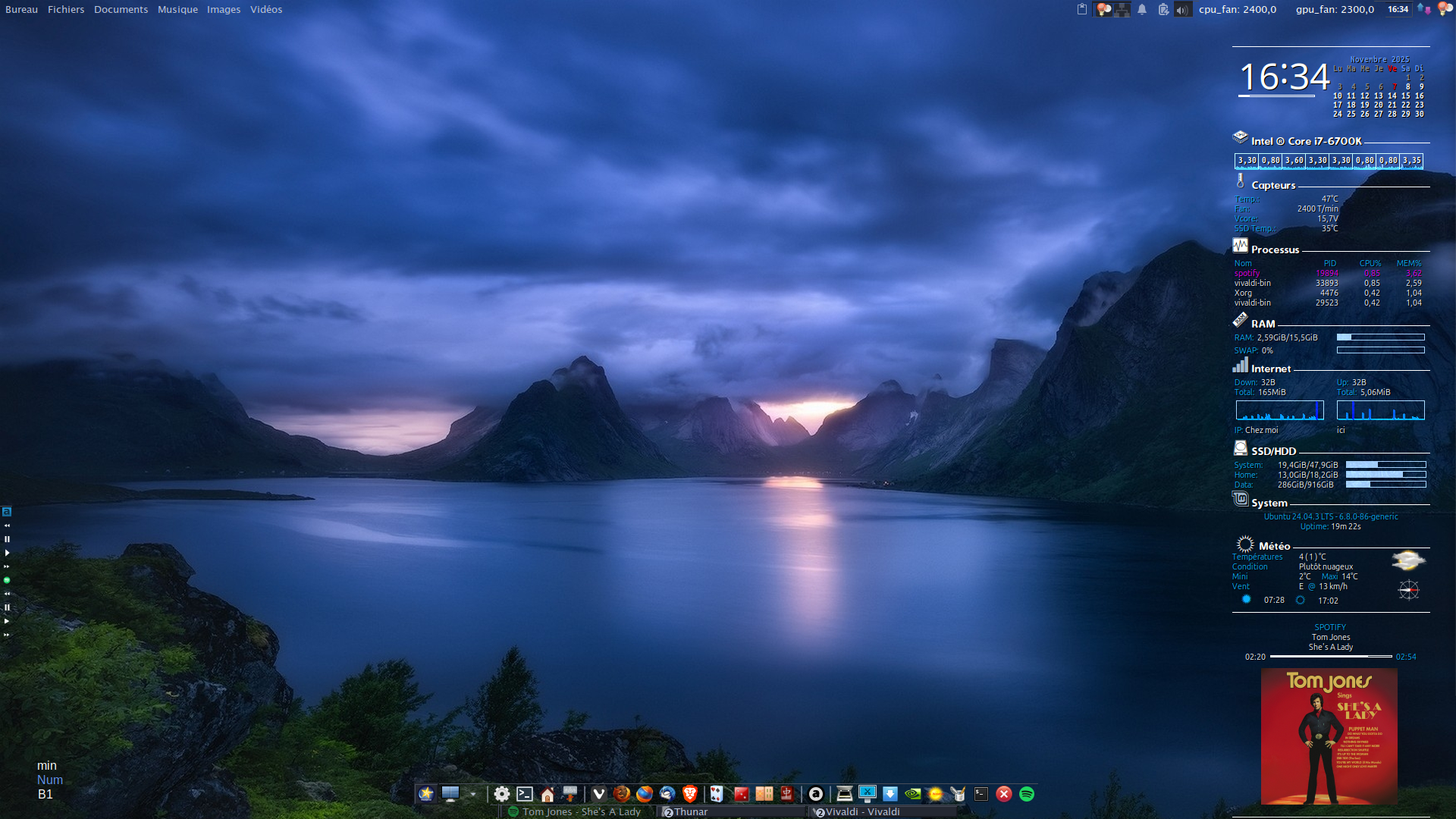Open Spotify from the dock
Image resolution: width=1456 pixels, height=819 pixels.
(x=1027, y=794)
